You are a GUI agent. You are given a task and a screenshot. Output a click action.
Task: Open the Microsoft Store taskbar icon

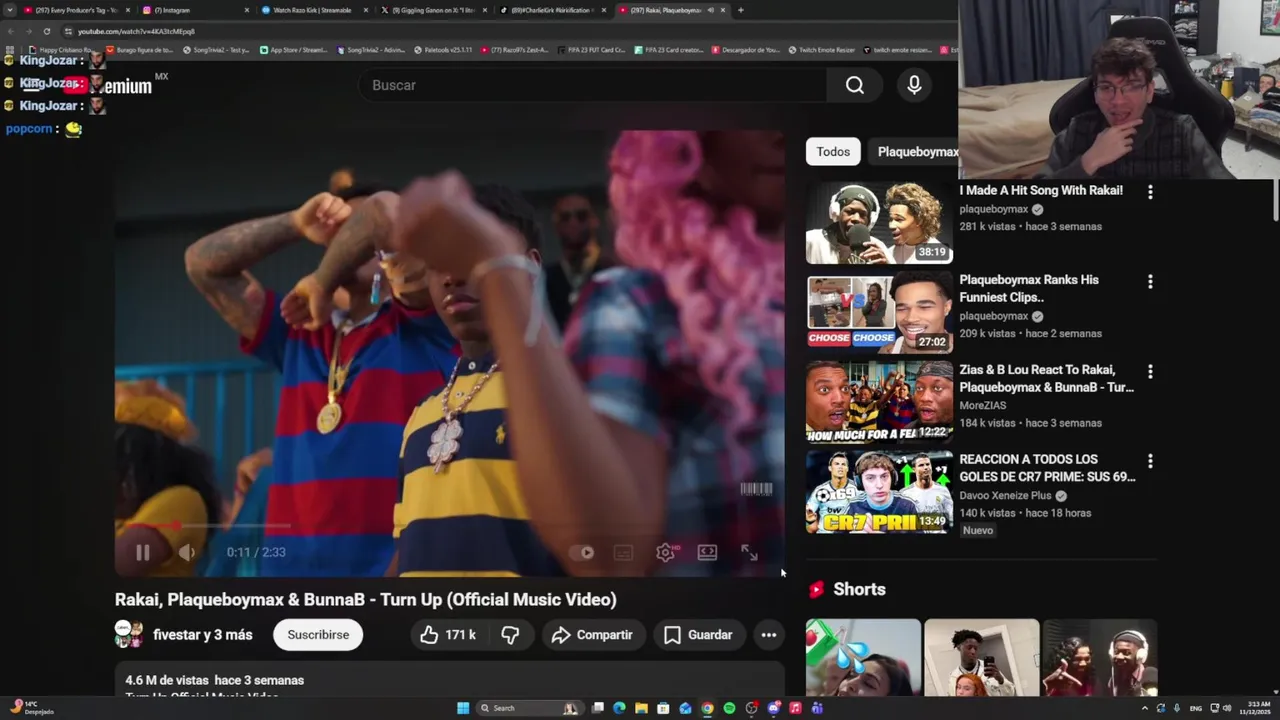click(x=663, y=708)
